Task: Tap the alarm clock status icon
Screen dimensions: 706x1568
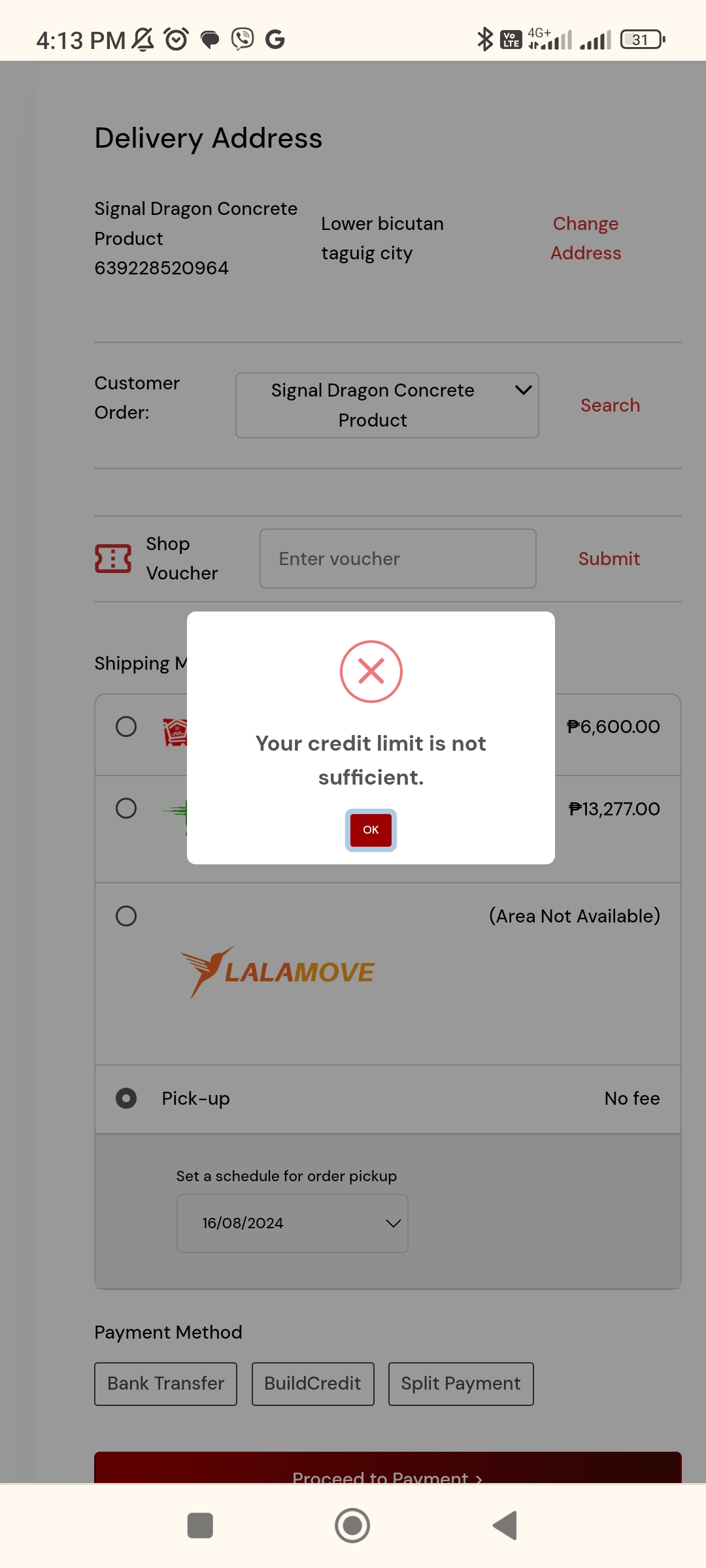Action: click(x=176, y=40)
